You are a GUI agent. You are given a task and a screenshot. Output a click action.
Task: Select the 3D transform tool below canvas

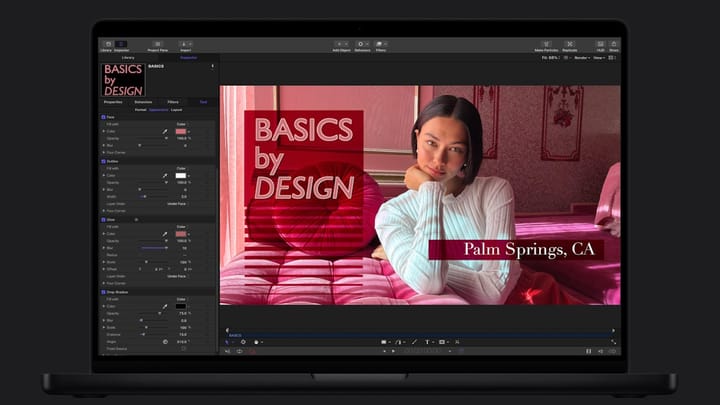point(243,342)
